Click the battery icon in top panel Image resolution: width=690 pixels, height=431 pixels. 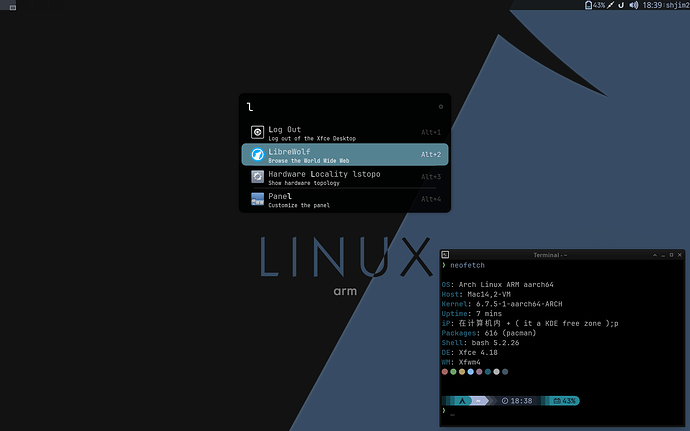[x=588, y=5]
